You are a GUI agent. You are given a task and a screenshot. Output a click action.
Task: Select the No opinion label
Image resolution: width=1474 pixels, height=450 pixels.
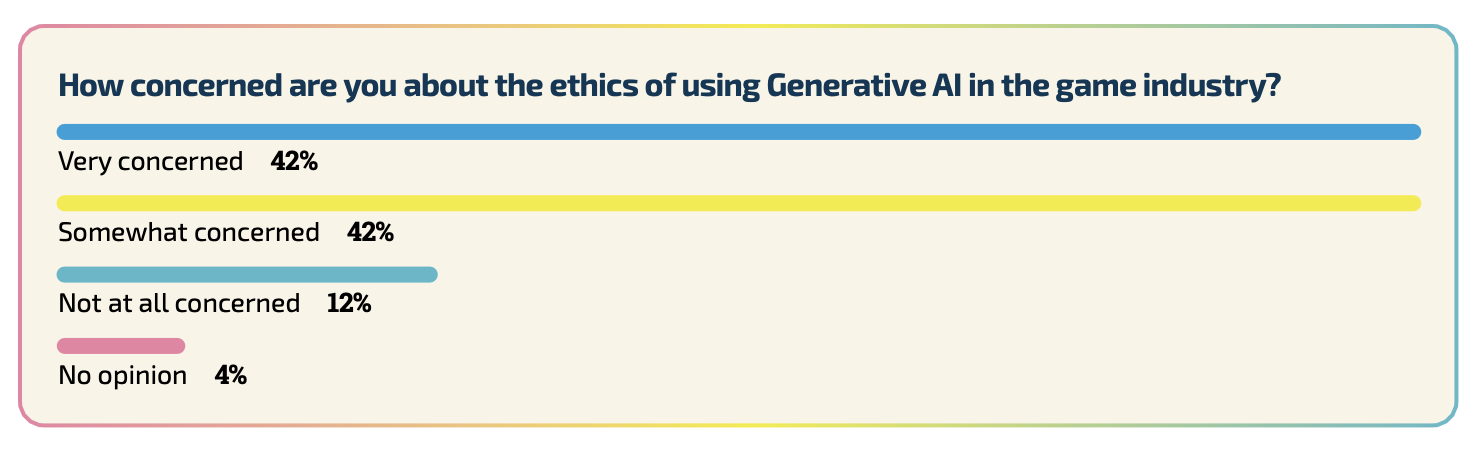123,377
